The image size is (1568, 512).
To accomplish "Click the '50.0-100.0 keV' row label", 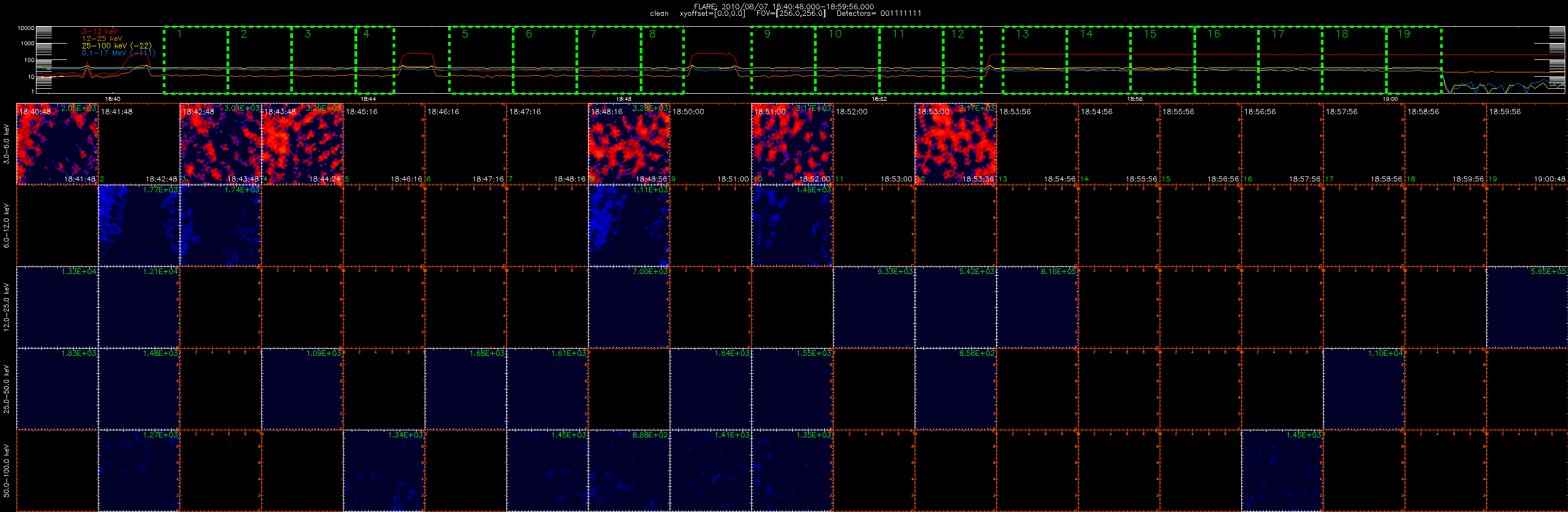I will click(x=7, y=470).
